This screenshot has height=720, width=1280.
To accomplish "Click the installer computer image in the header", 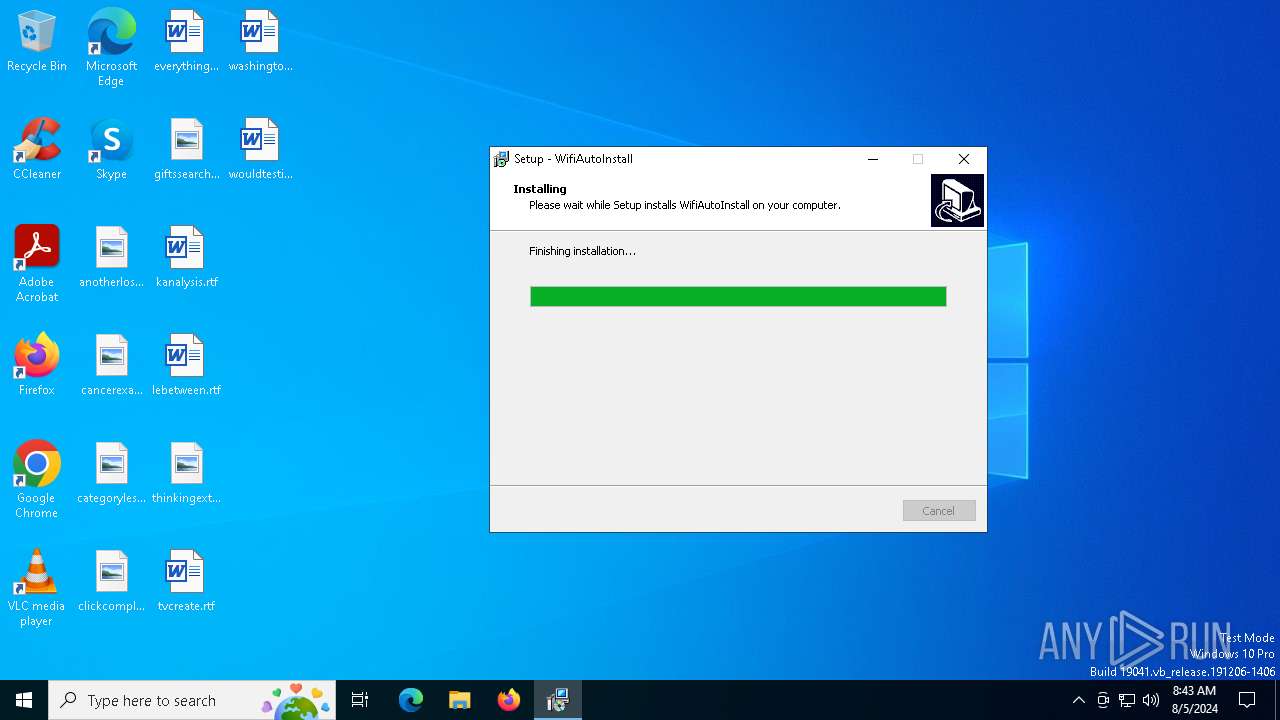I will click(x=957, y=200).
